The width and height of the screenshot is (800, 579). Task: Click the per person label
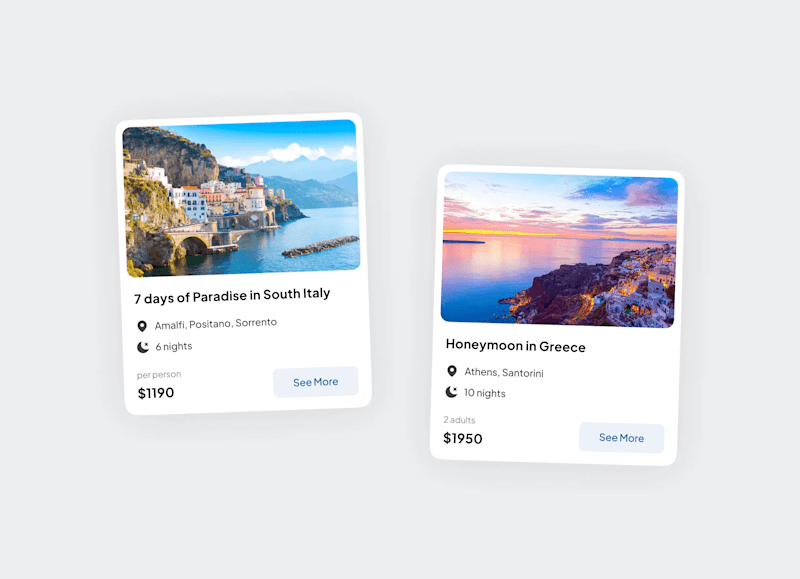point(159,374)
